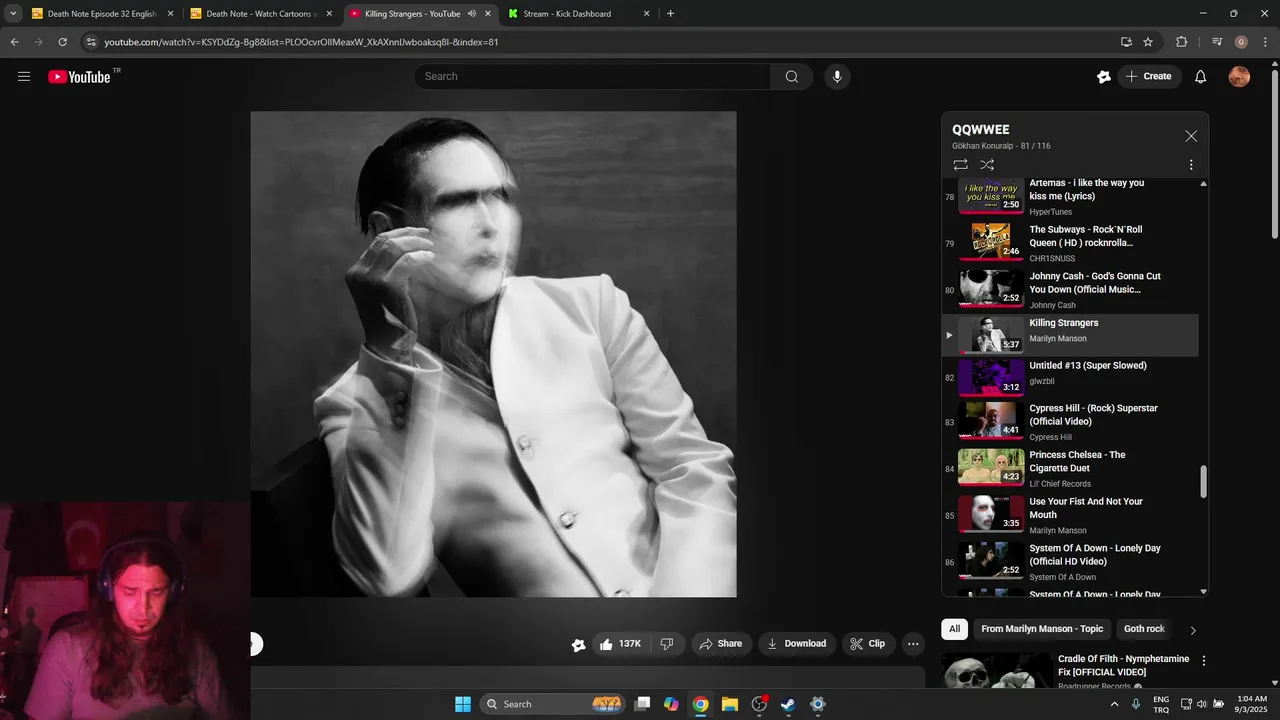View site information icon in address bar
The image size is (1280, 720).
(91, 42)
